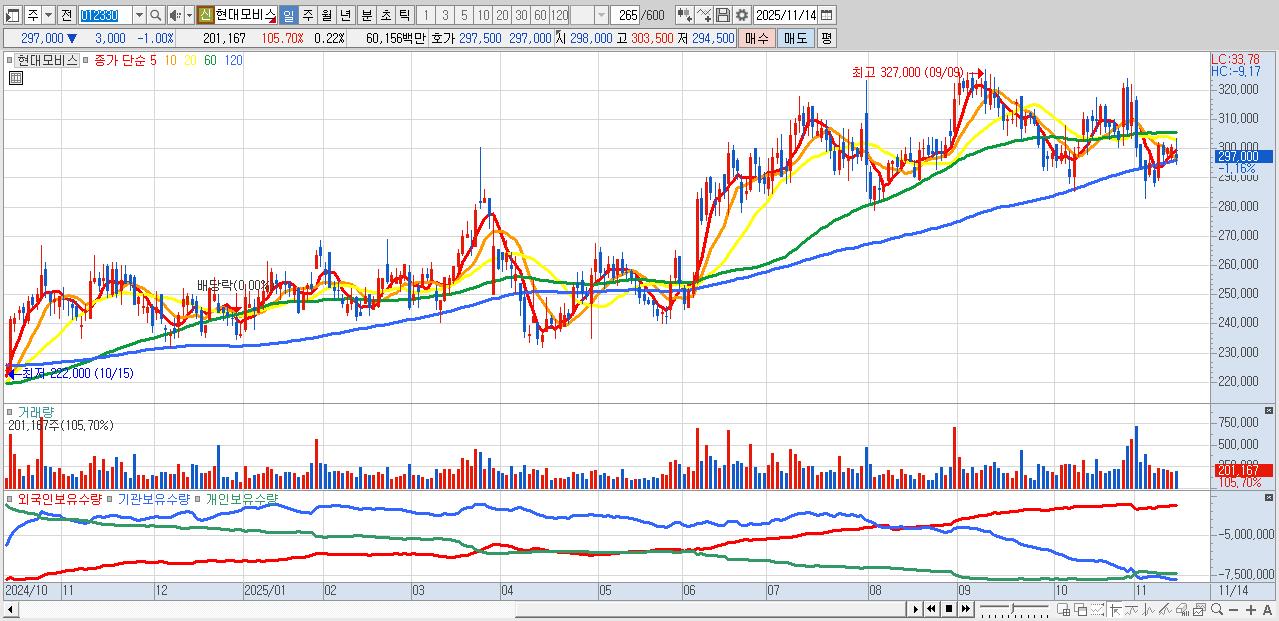Screen dimensions: 1279x621
Task: Click the 현대모비스 chart legend label
Action: [x=48, y=60]
